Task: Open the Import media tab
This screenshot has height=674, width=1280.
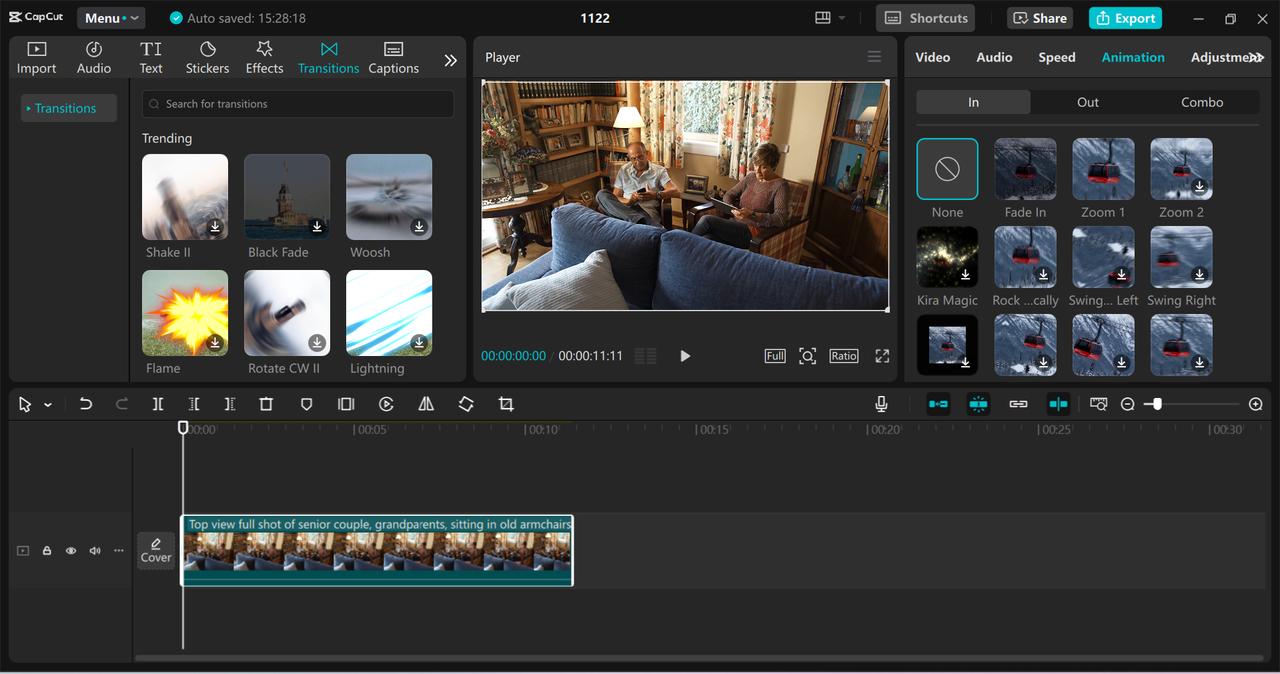Action: [x=36, y=58]
